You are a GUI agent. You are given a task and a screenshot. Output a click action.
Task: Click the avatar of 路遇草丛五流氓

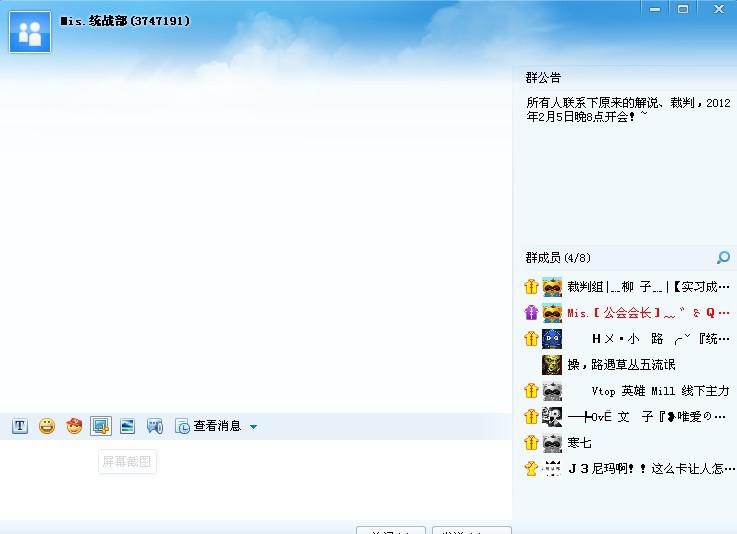pyautogui.click(x=552, y=365)
